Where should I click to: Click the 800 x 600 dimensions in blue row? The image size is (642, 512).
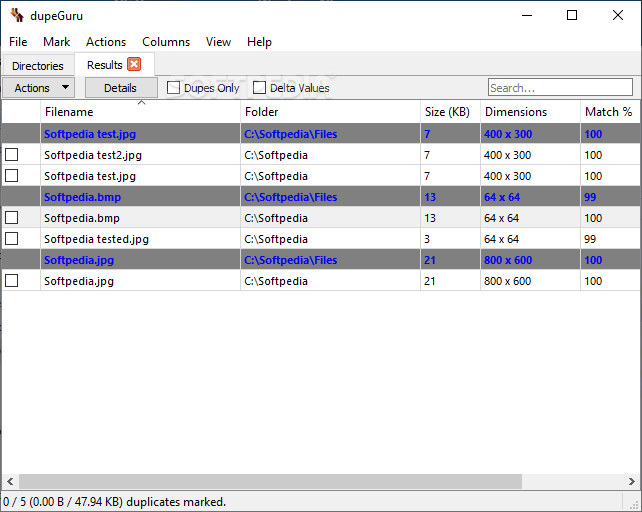(508, 260)
